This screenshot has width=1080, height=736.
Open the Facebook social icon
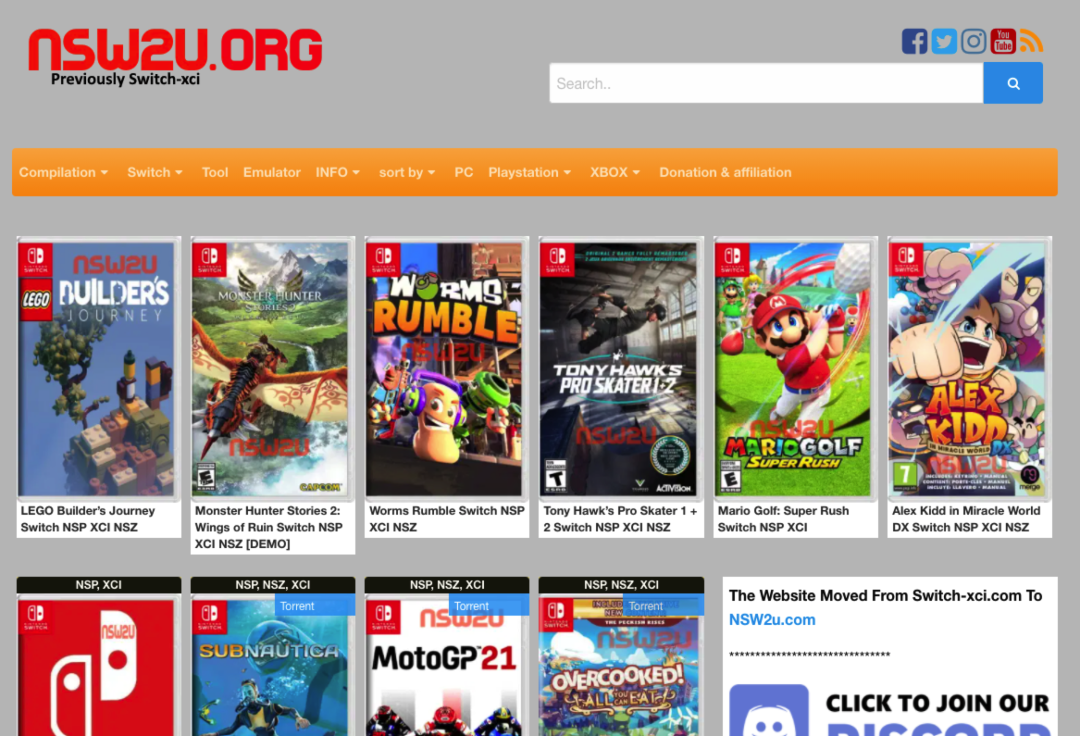point(914,41)
